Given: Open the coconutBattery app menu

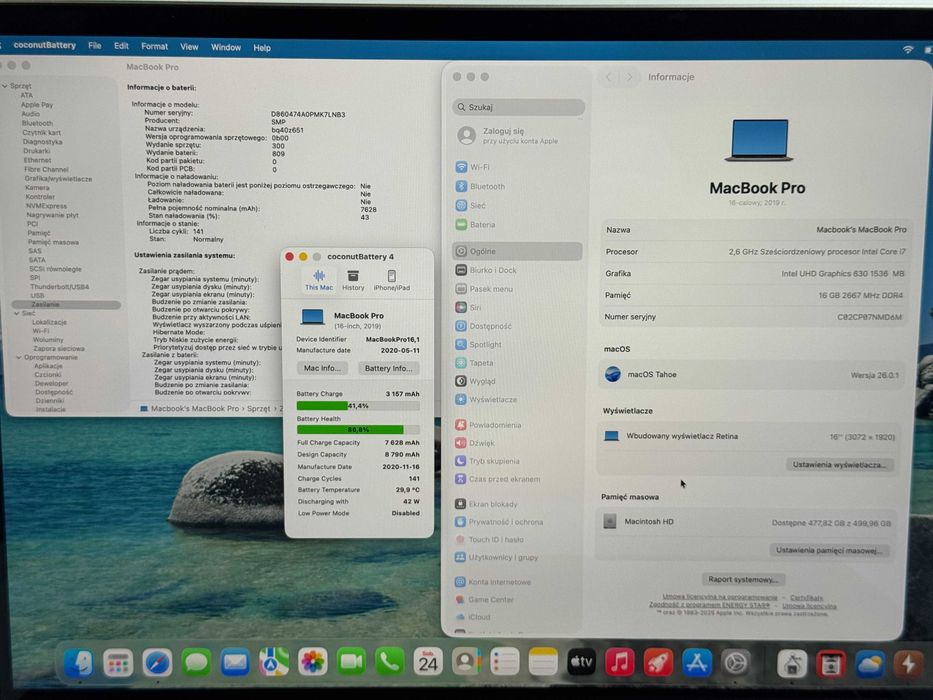Looking at the screenshot, I should pyautogui.click(x=45, y=45).
